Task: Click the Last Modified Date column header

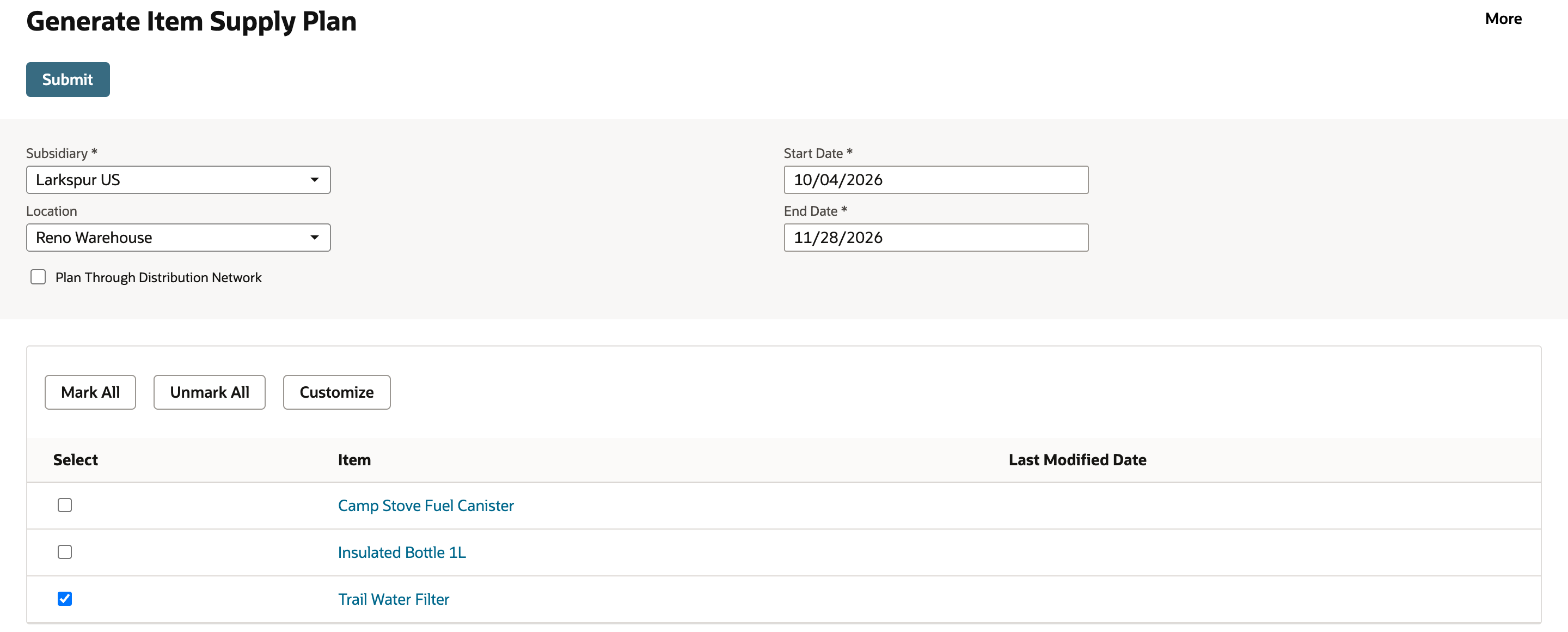Action: point(1077,460)
